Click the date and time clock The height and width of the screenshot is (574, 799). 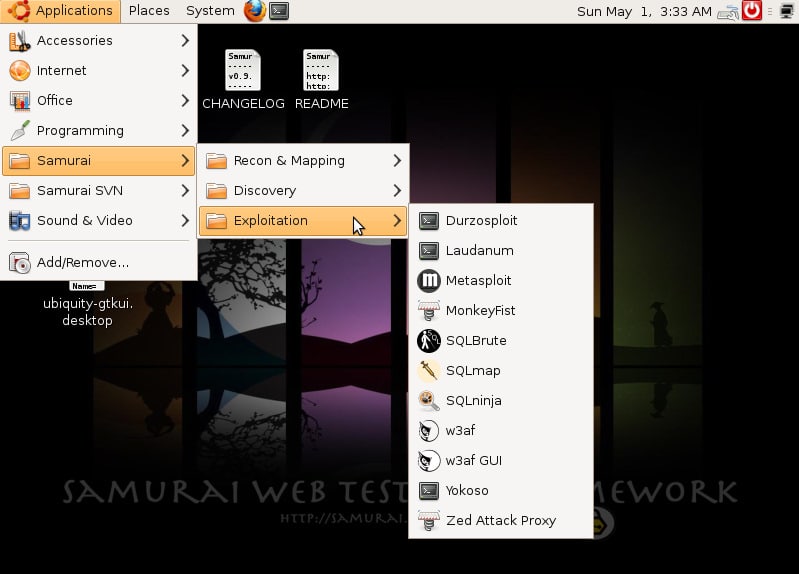[644, 11]
